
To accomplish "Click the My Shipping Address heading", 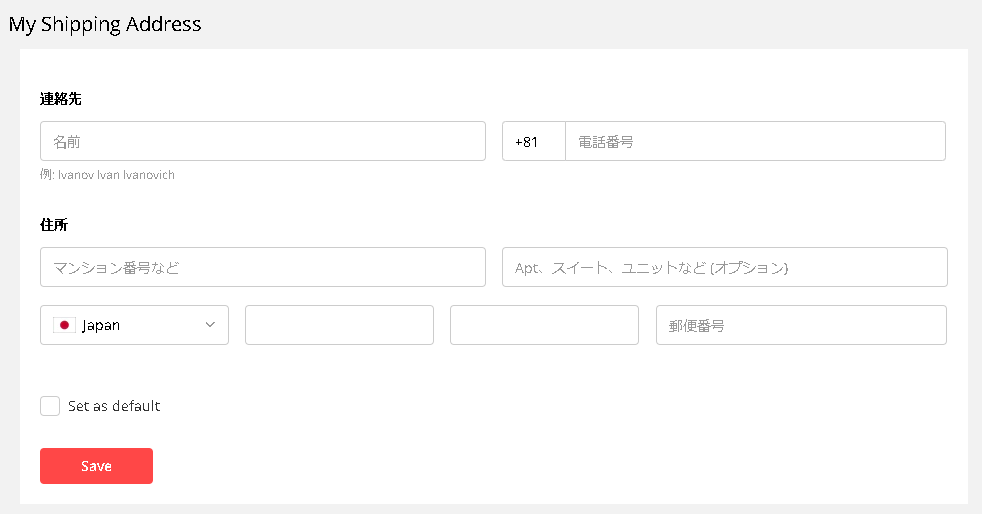I will 105,24.
